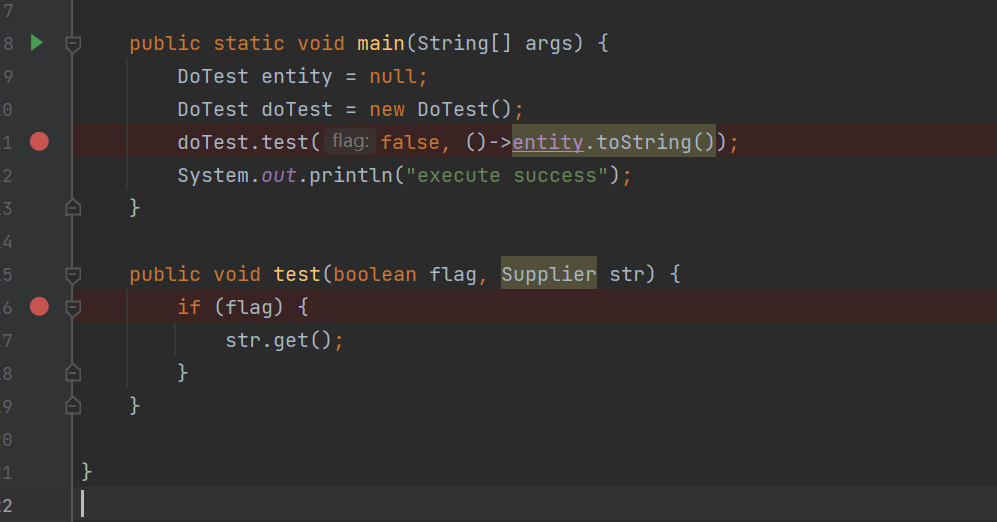Viewport: 997px width, 522px height.
Task: Click the test method name in its declaration
Action: [x=296, y=274]
